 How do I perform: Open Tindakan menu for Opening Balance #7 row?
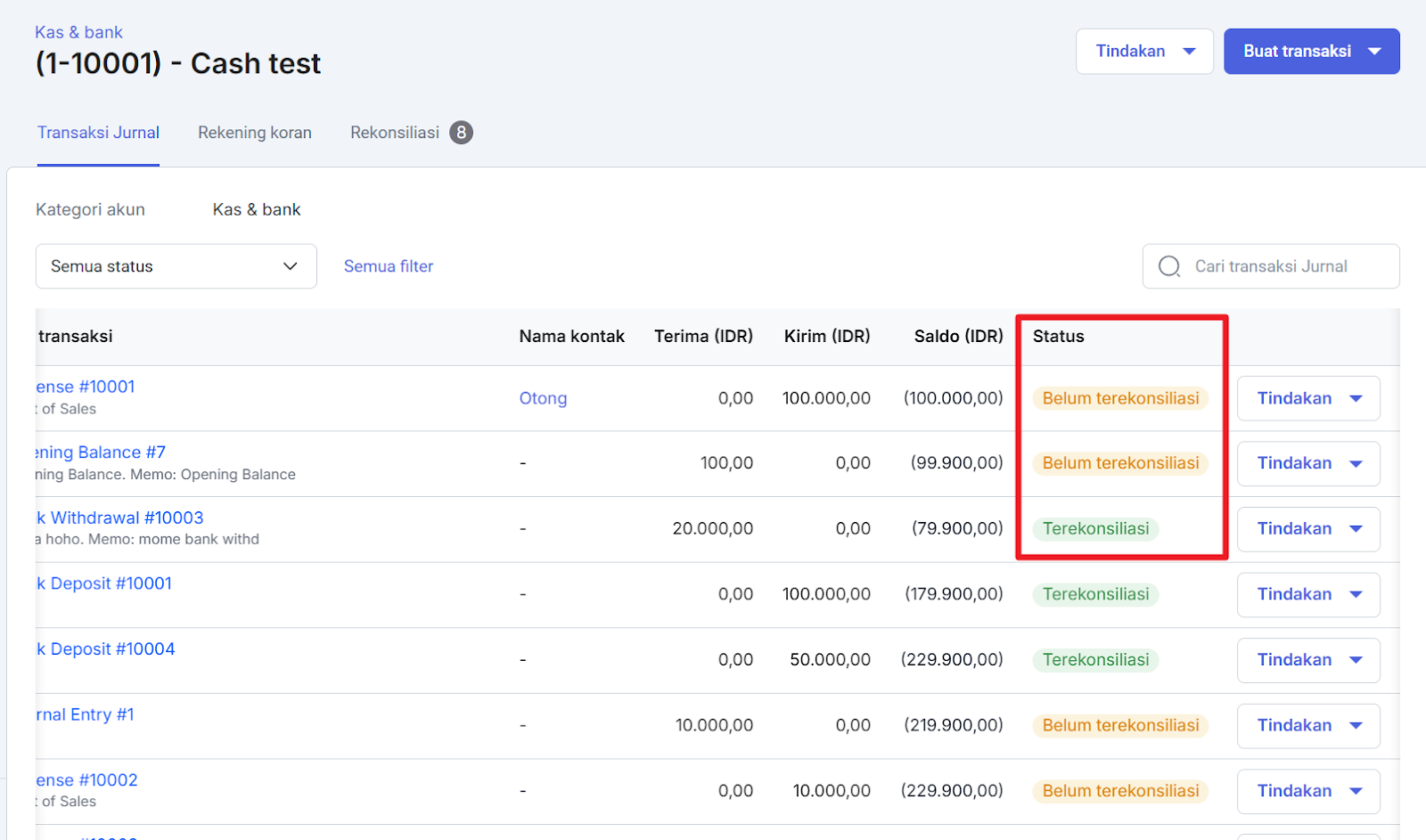click(x=1308, y=463)
